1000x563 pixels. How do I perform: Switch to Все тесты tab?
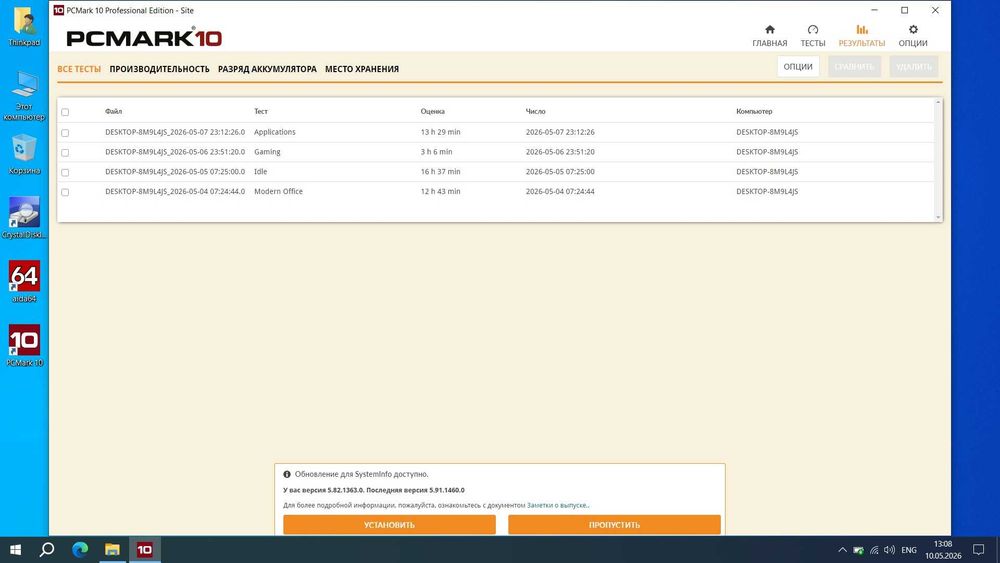click(79, 69)
